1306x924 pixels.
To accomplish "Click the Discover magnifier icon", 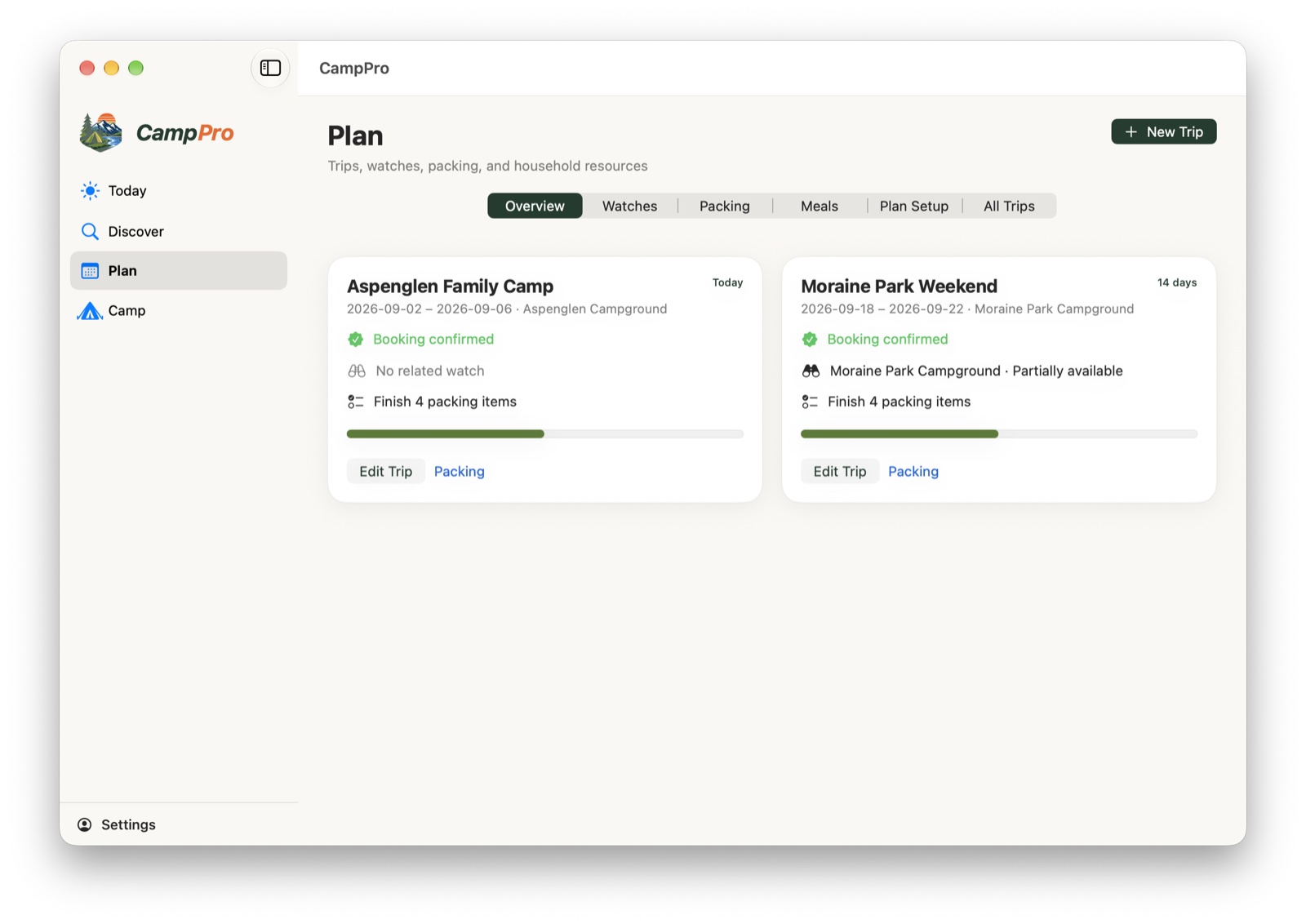I will (90, 232).
